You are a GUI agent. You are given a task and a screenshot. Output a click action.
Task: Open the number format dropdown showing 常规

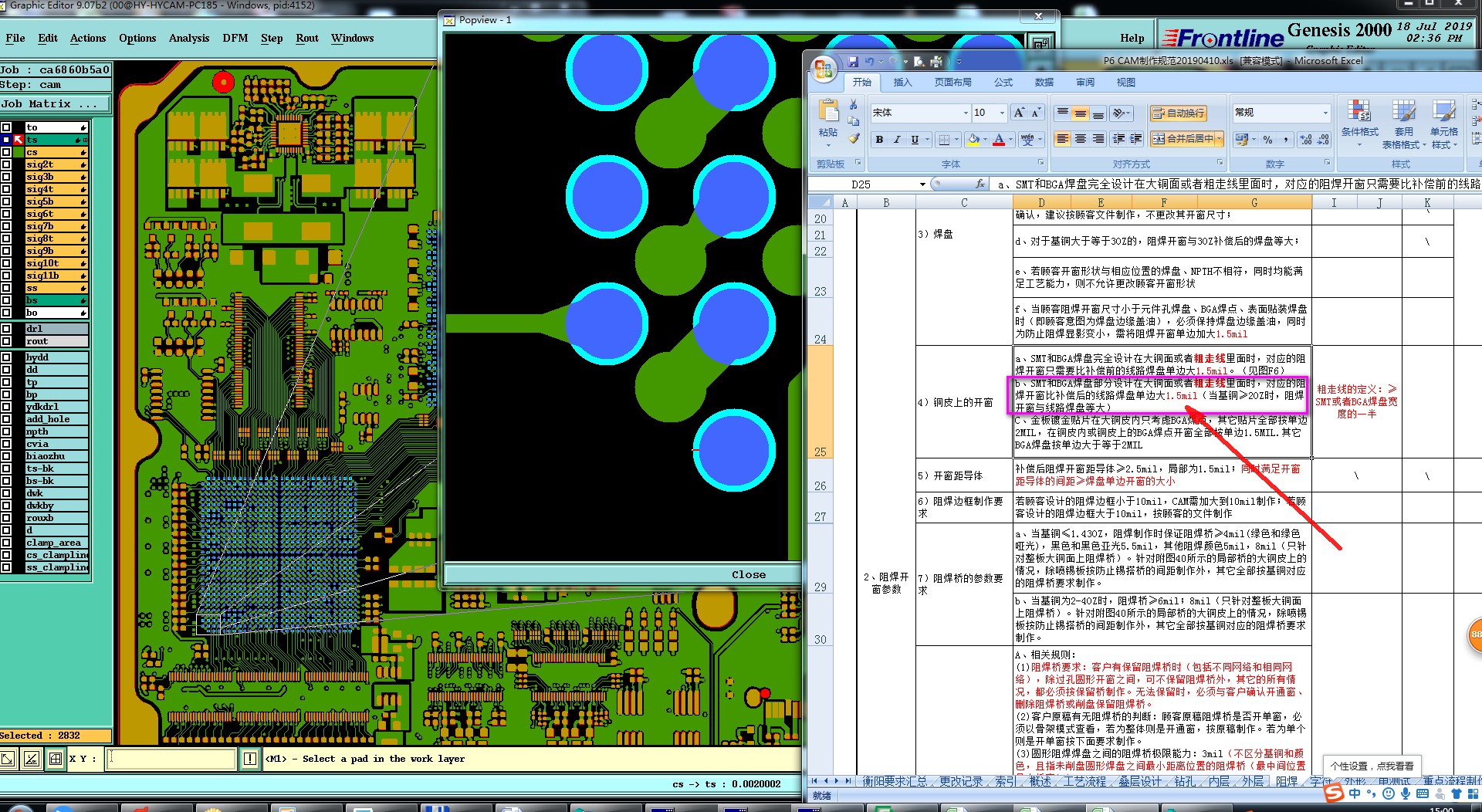coord(1325,113)
